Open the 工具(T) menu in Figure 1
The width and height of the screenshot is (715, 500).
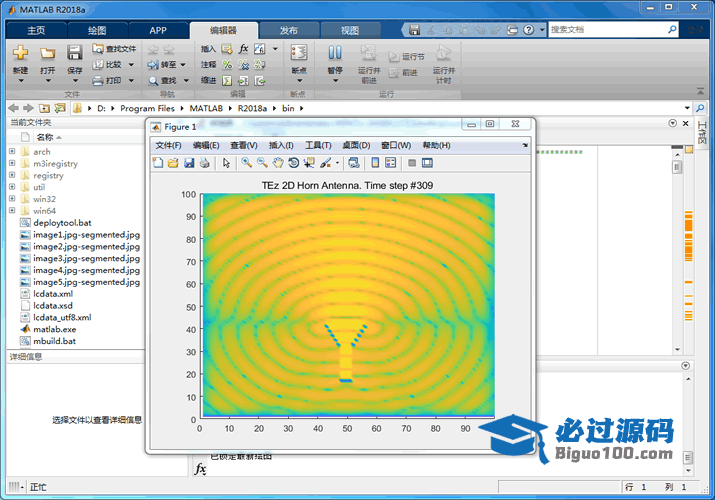click(x=318, y=145)
